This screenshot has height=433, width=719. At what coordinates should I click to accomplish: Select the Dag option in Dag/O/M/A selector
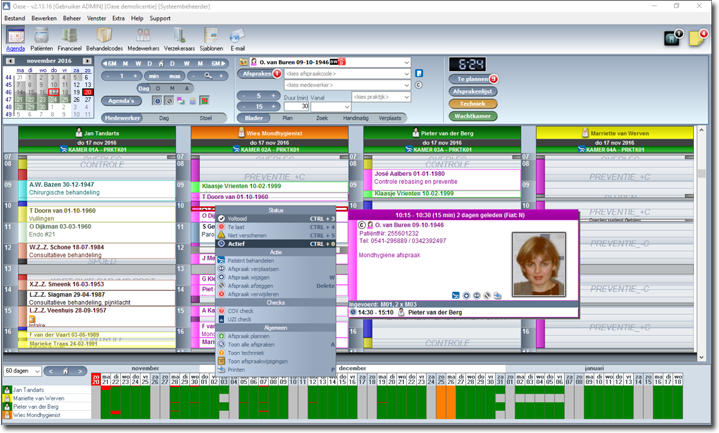click(x=144, y=89)
